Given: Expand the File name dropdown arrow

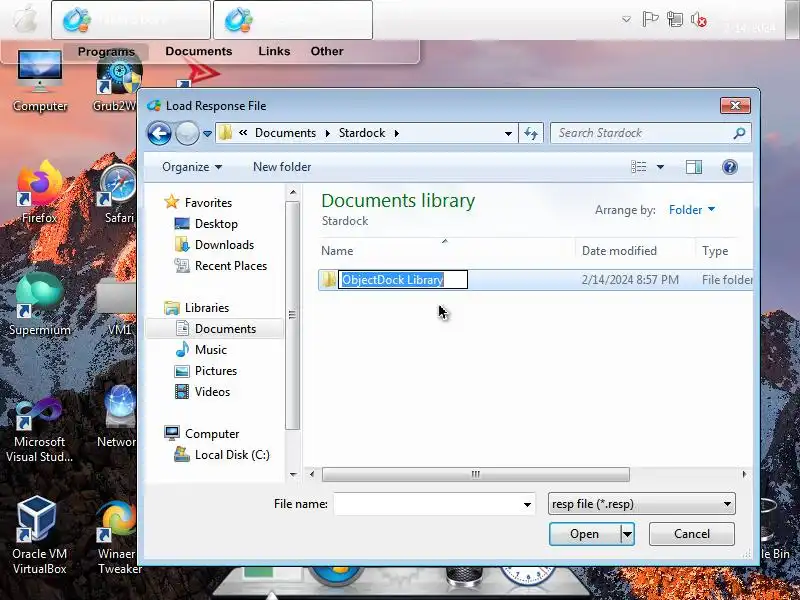Looking at the screenshot, I should (x=527, y=505).
